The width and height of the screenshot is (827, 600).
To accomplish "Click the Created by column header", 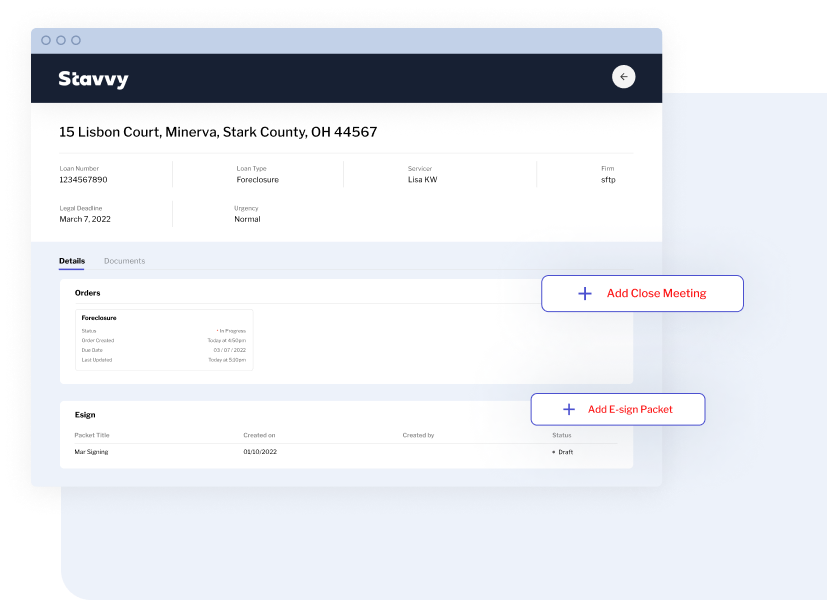I will pos(418,436).
